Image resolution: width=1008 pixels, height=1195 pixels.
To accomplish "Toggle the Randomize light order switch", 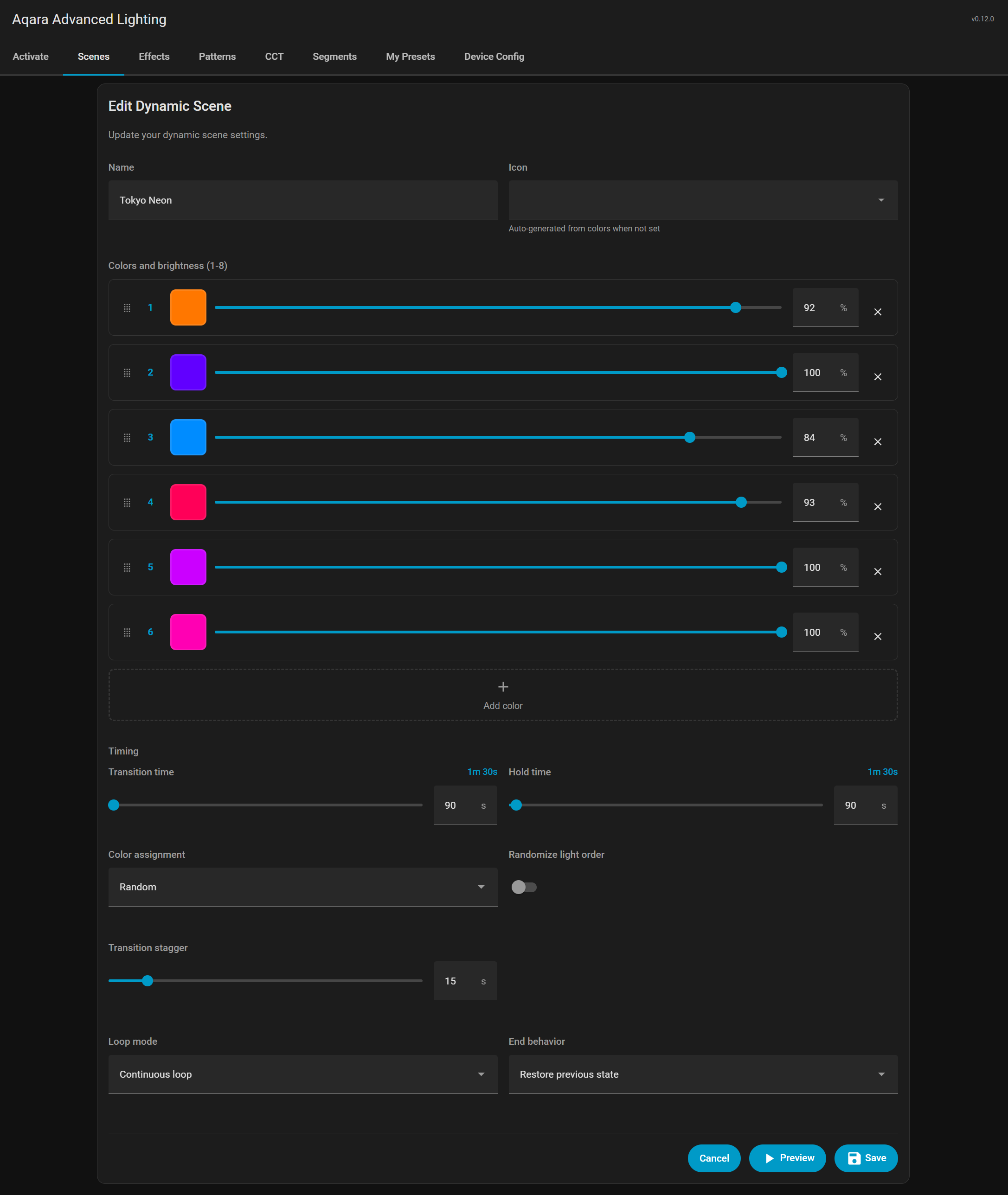I will (523, 887).
